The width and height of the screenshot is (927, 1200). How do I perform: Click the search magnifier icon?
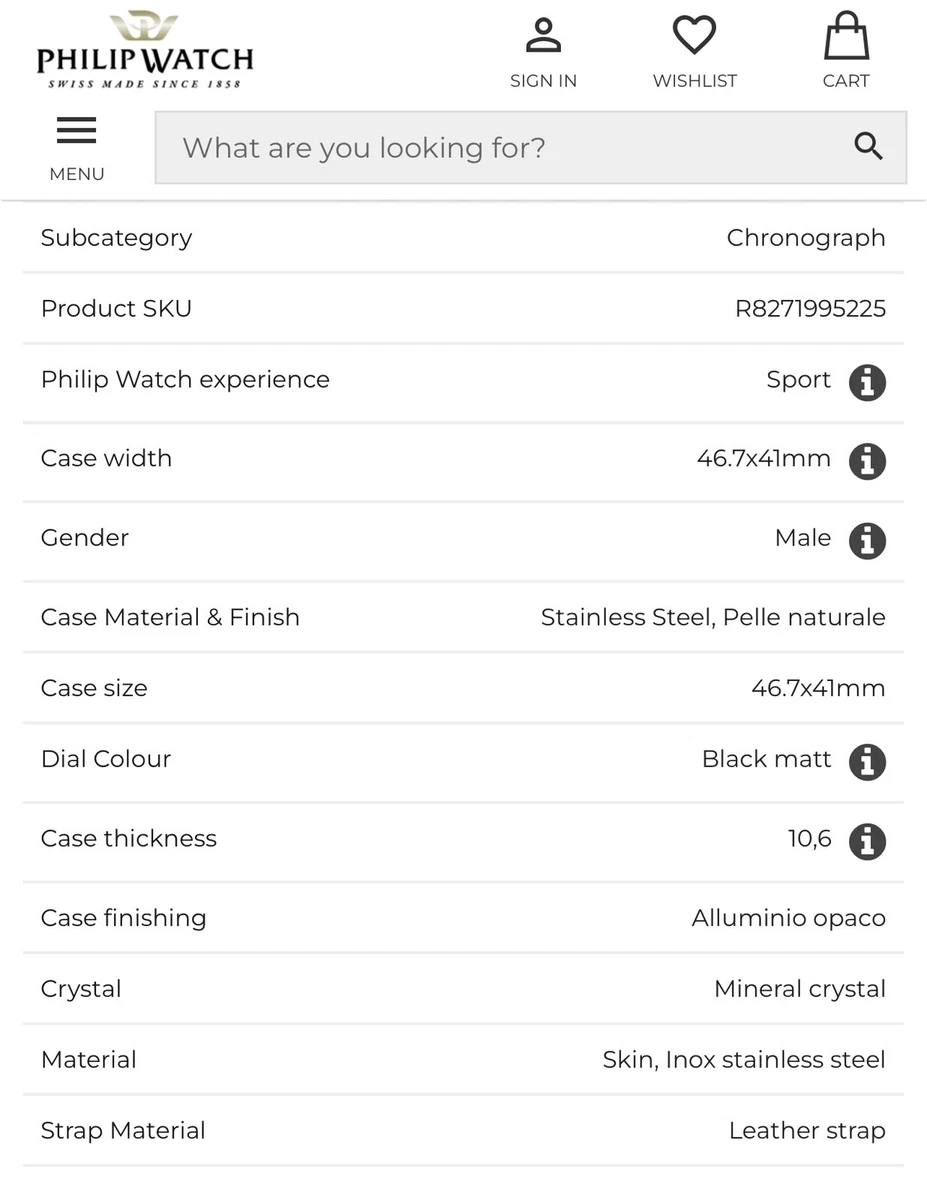(x=868, y=147)
